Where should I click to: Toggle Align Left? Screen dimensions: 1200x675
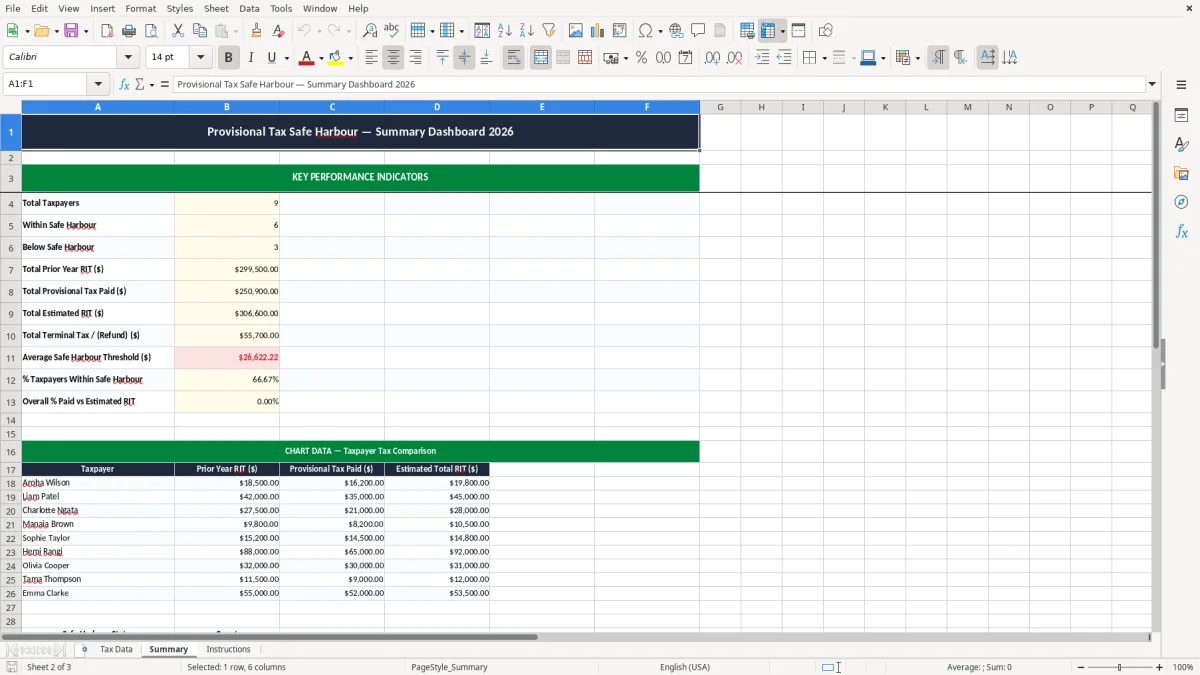coord(372,58)
